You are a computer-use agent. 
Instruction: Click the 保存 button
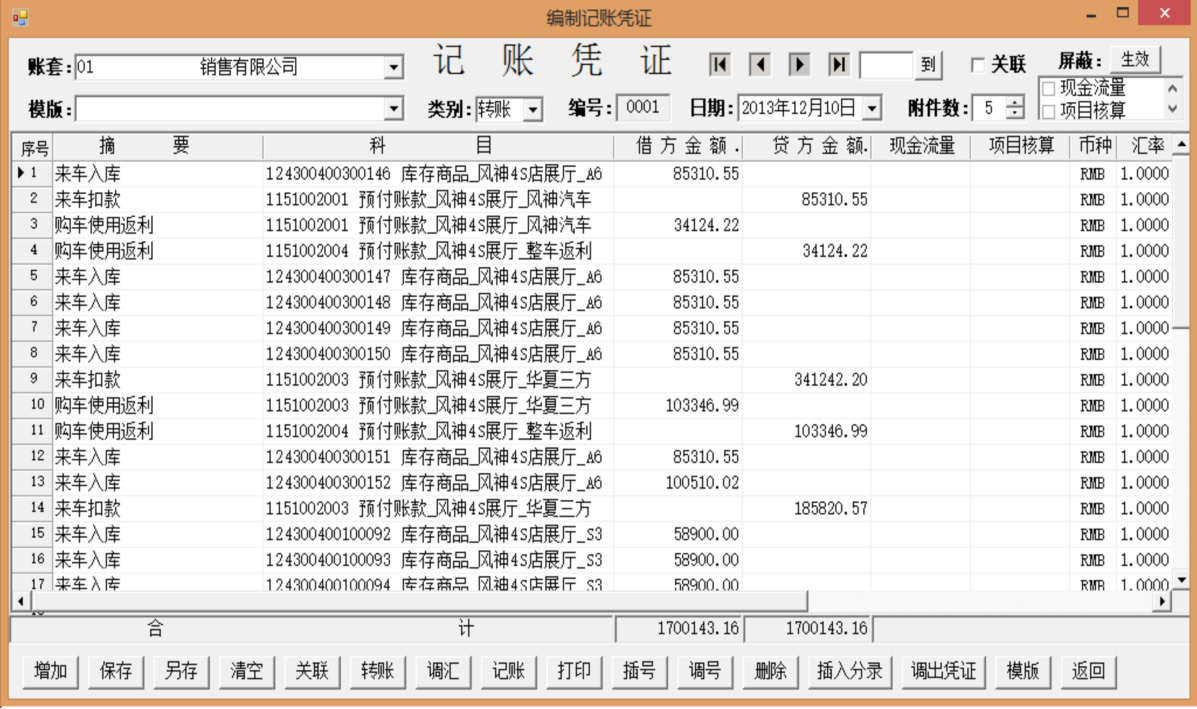[116, 671]
